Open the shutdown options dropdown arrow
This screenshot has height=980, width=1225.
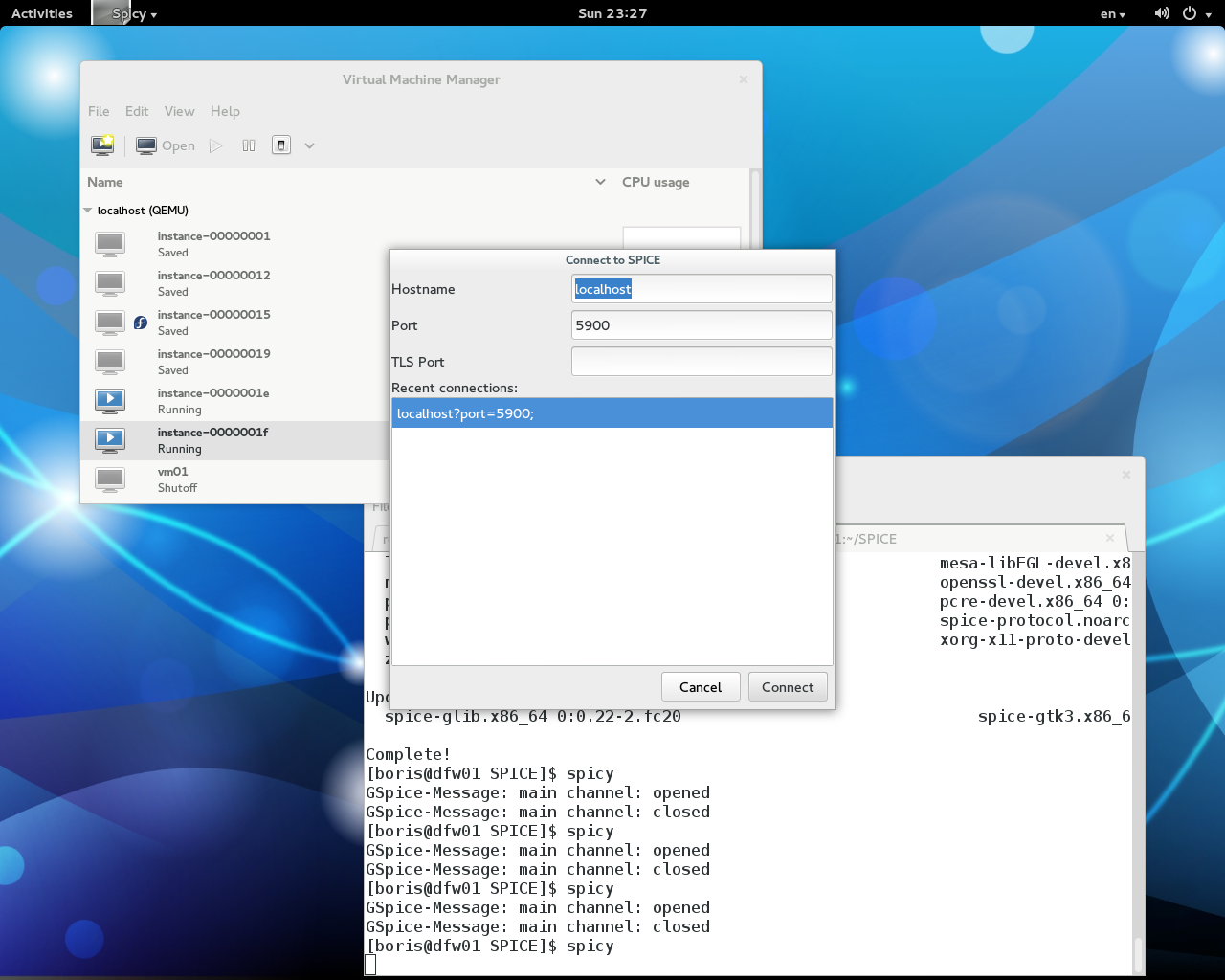(308, 145)
